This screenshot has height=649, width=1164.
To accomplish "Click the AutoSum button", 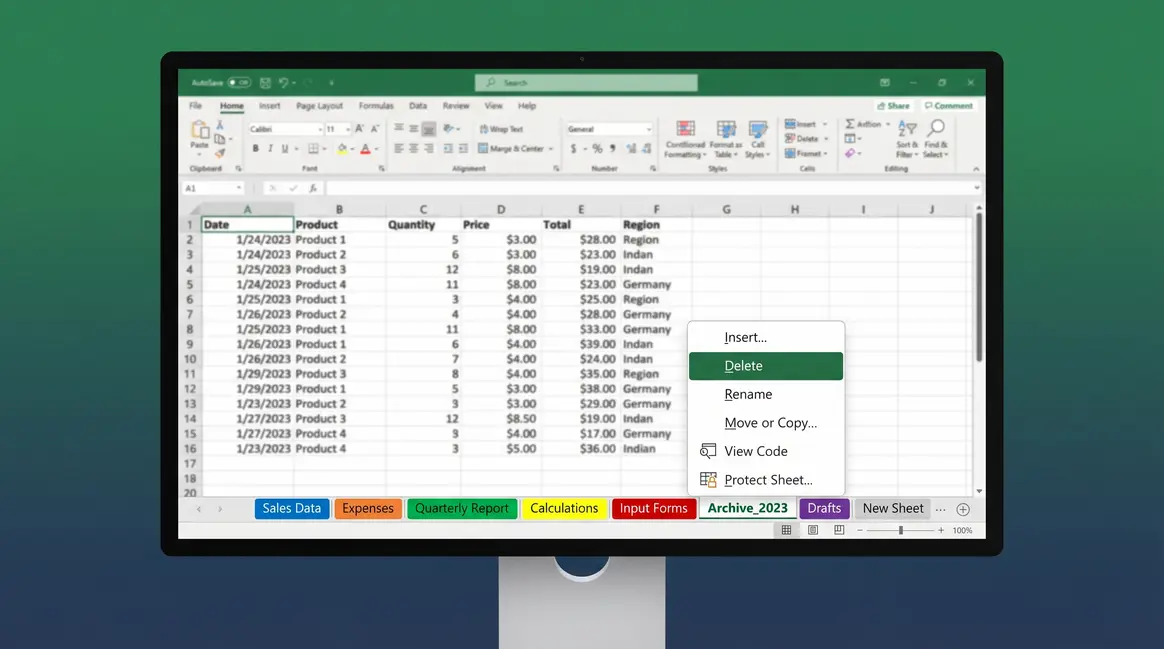I will pos(861,124).
